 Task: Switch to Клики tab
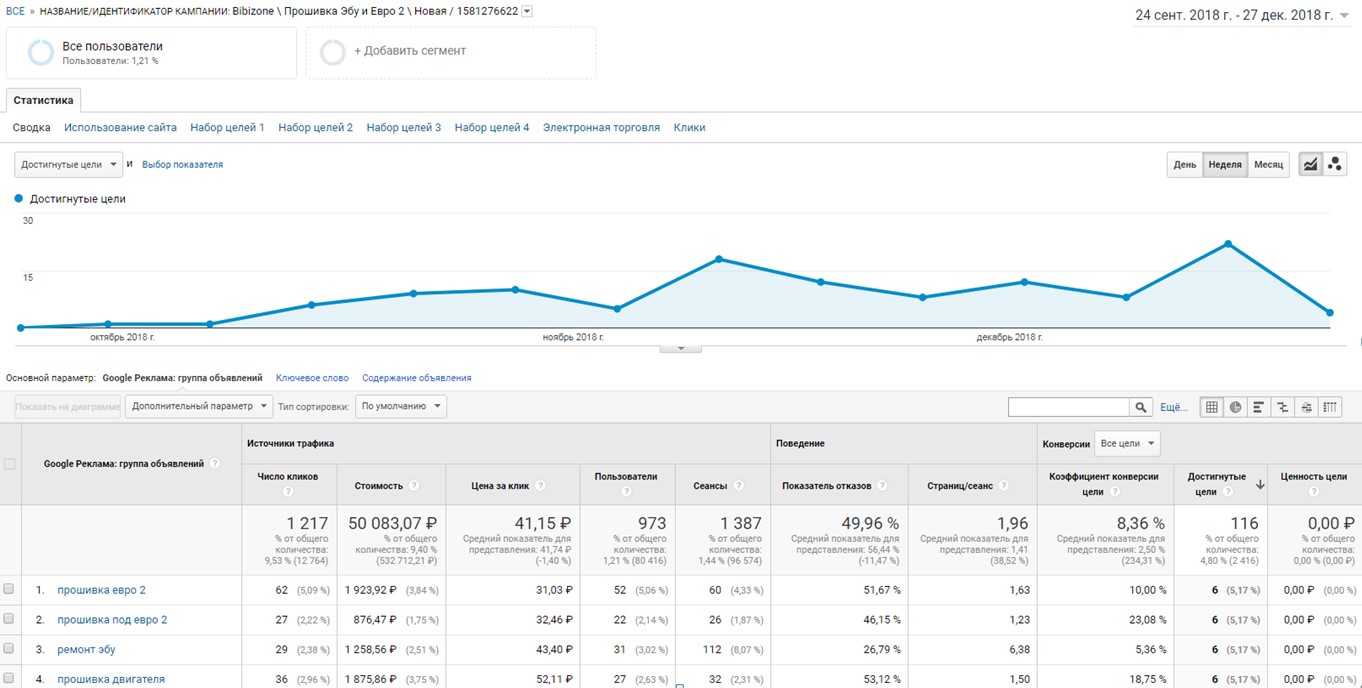click(x=689, y=127)
